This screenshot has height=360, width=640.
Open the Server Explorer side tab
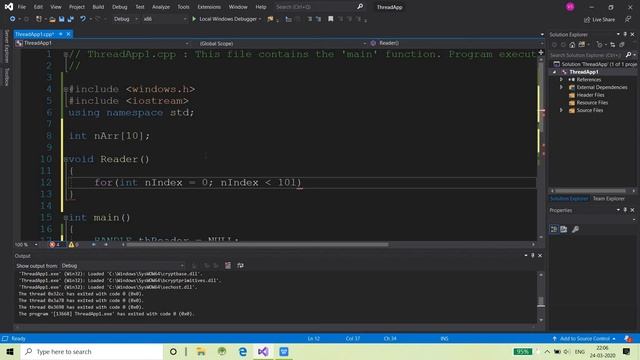click(7, 47)
